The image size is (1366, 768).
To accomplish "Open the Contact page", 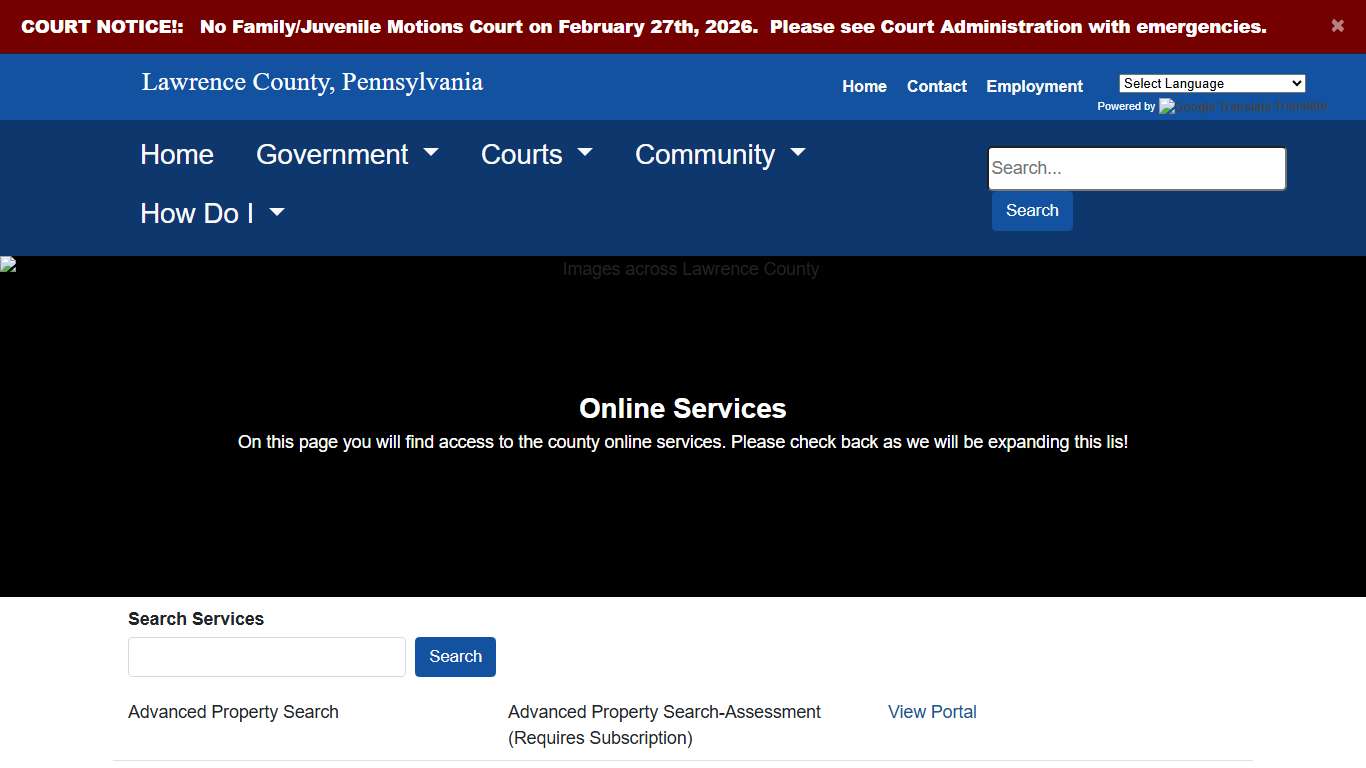I will click(x=936, y=86).
